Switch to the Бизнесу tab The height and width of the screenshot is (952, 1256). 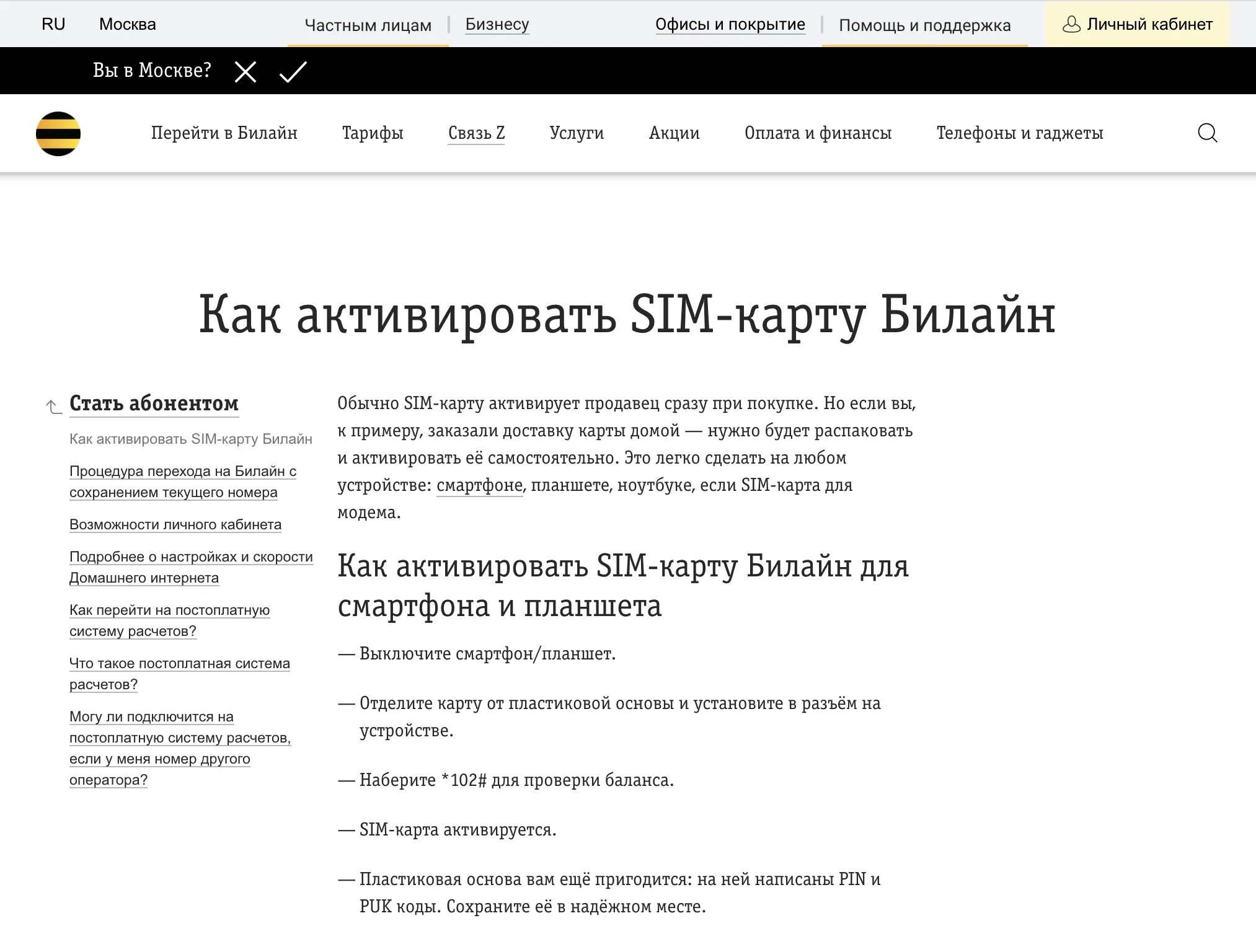[x=497, y=24]
